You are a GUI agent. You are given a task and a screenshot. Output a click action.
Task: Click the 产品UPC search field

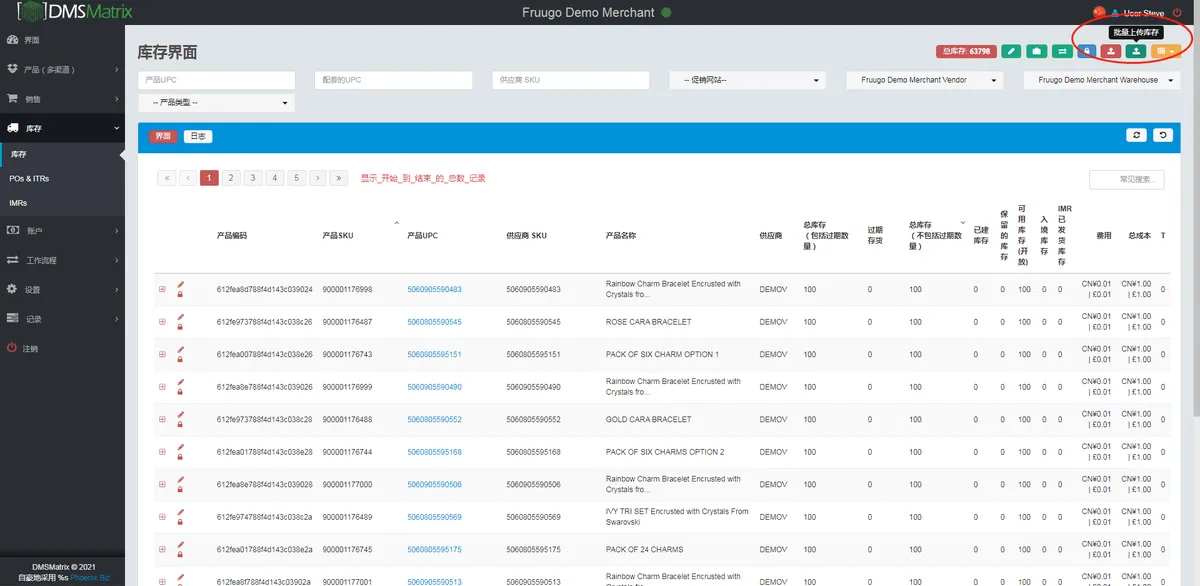point(216,80)
